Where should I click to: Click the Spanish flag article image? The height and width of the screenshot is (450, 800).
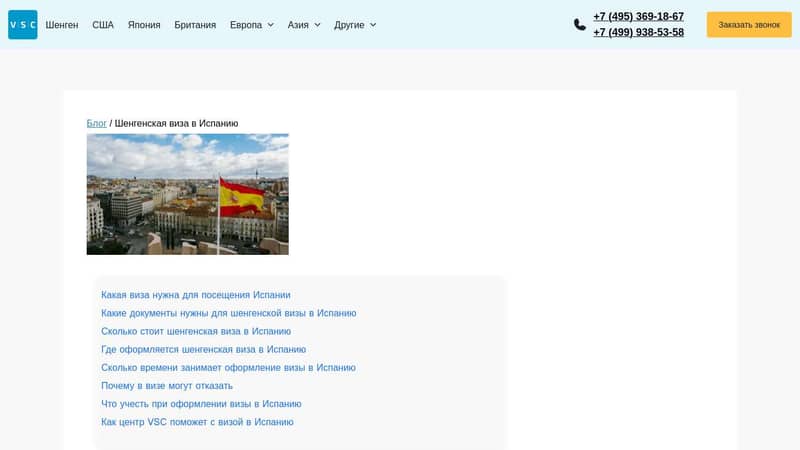click(x=188, y=194)
